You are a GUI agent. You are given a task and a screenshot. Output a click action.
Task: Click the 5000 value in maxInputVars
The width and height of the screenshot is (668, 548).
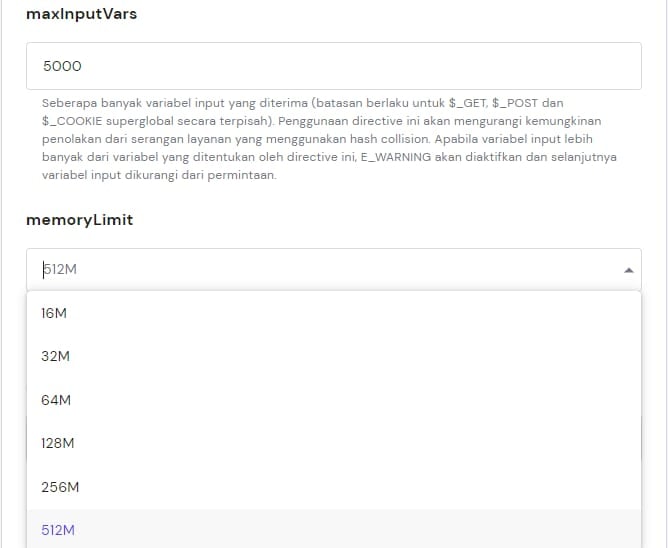(62, 66)
